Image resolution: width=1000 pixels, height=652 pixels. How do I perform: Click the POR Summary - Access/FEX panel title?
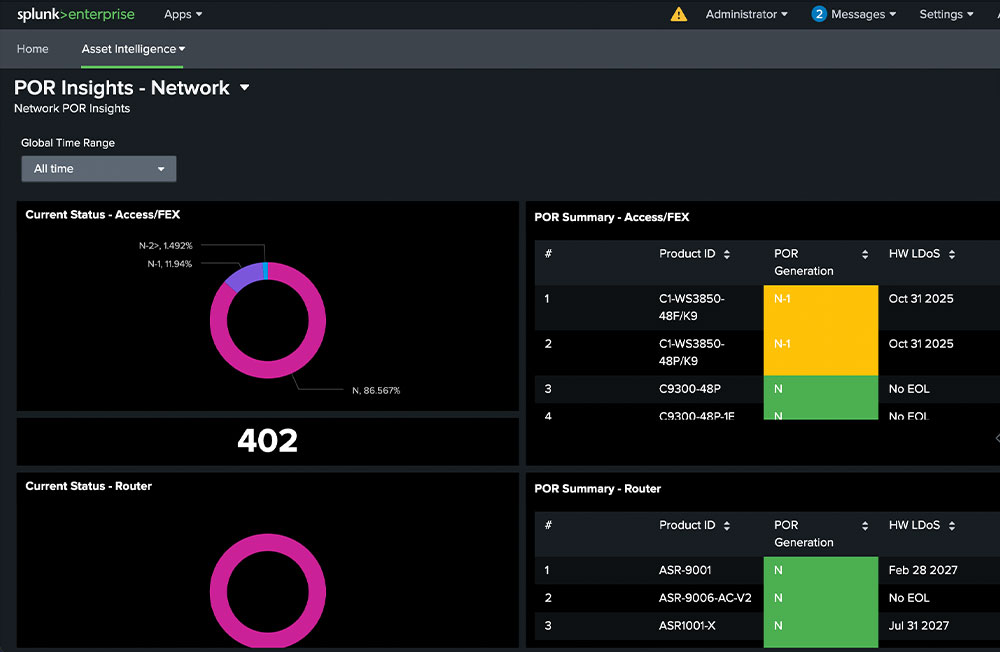(612, 218)
